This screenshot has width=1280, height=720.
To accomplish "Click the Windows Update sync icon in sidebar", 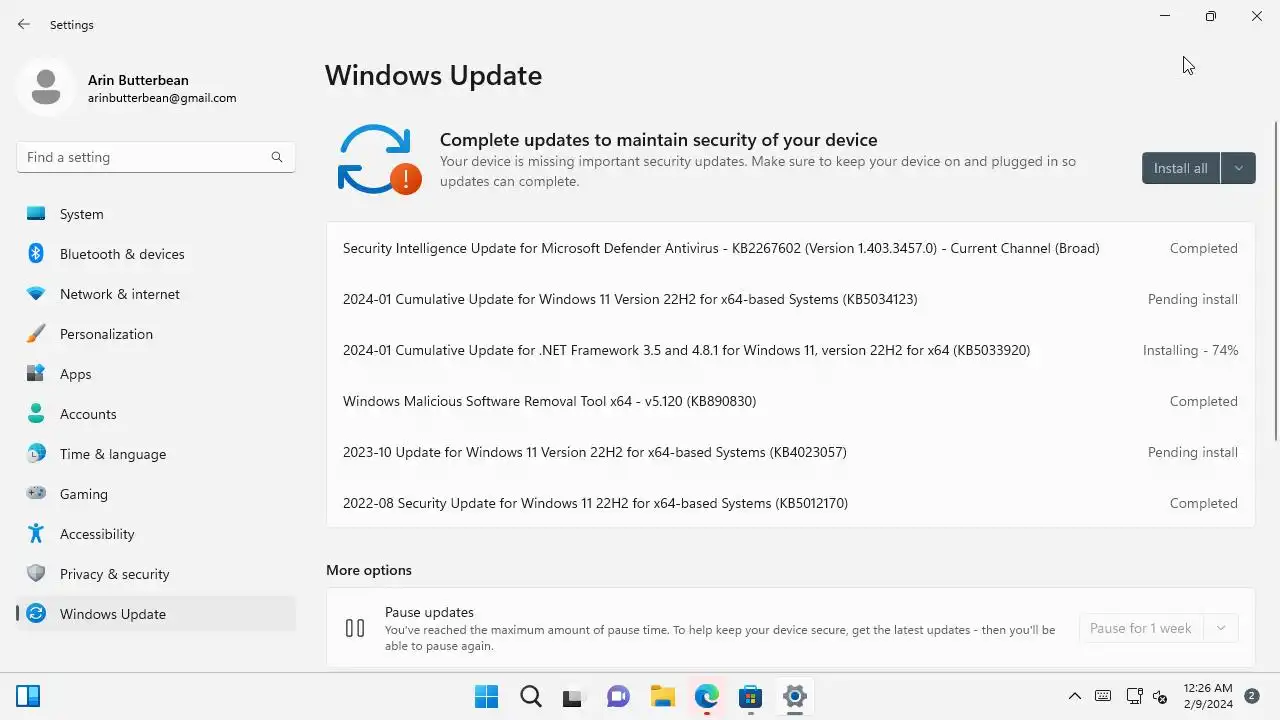I will pyautogui.click(x=36, y=614).
